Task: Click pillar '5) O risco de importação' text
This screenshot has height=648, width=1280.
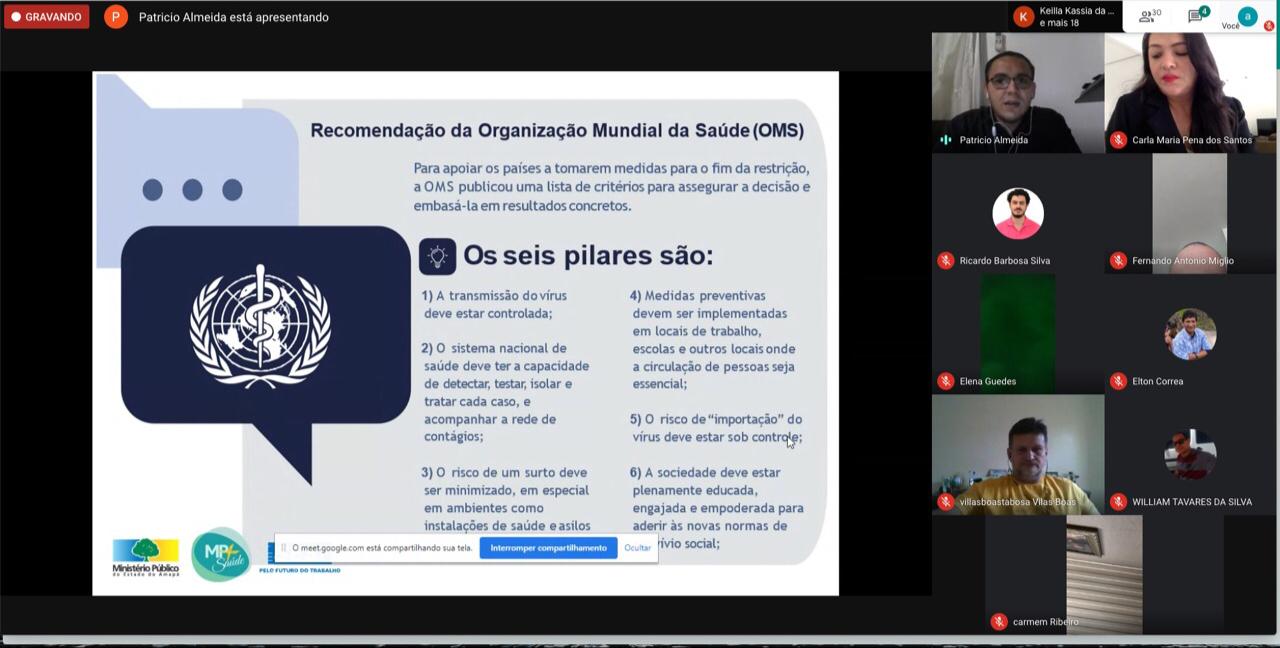Action: (716, 428)
